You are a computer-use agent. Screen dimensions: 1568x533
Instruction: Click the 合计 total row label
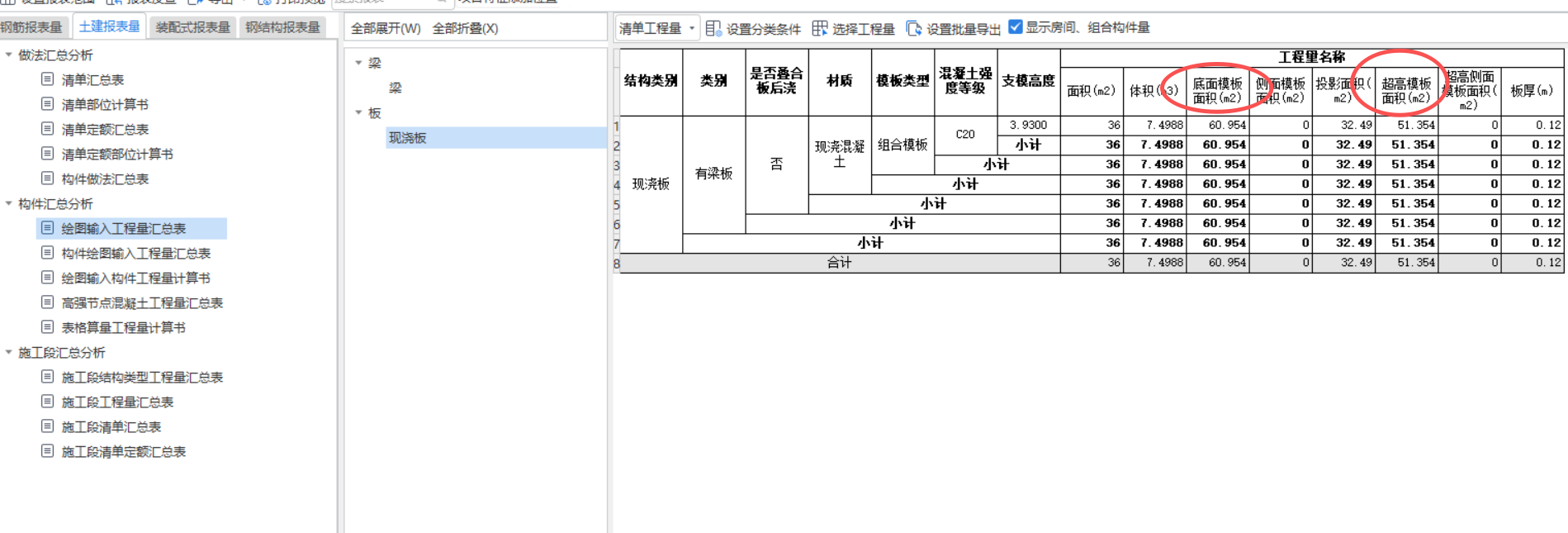[x=840, y=263]
